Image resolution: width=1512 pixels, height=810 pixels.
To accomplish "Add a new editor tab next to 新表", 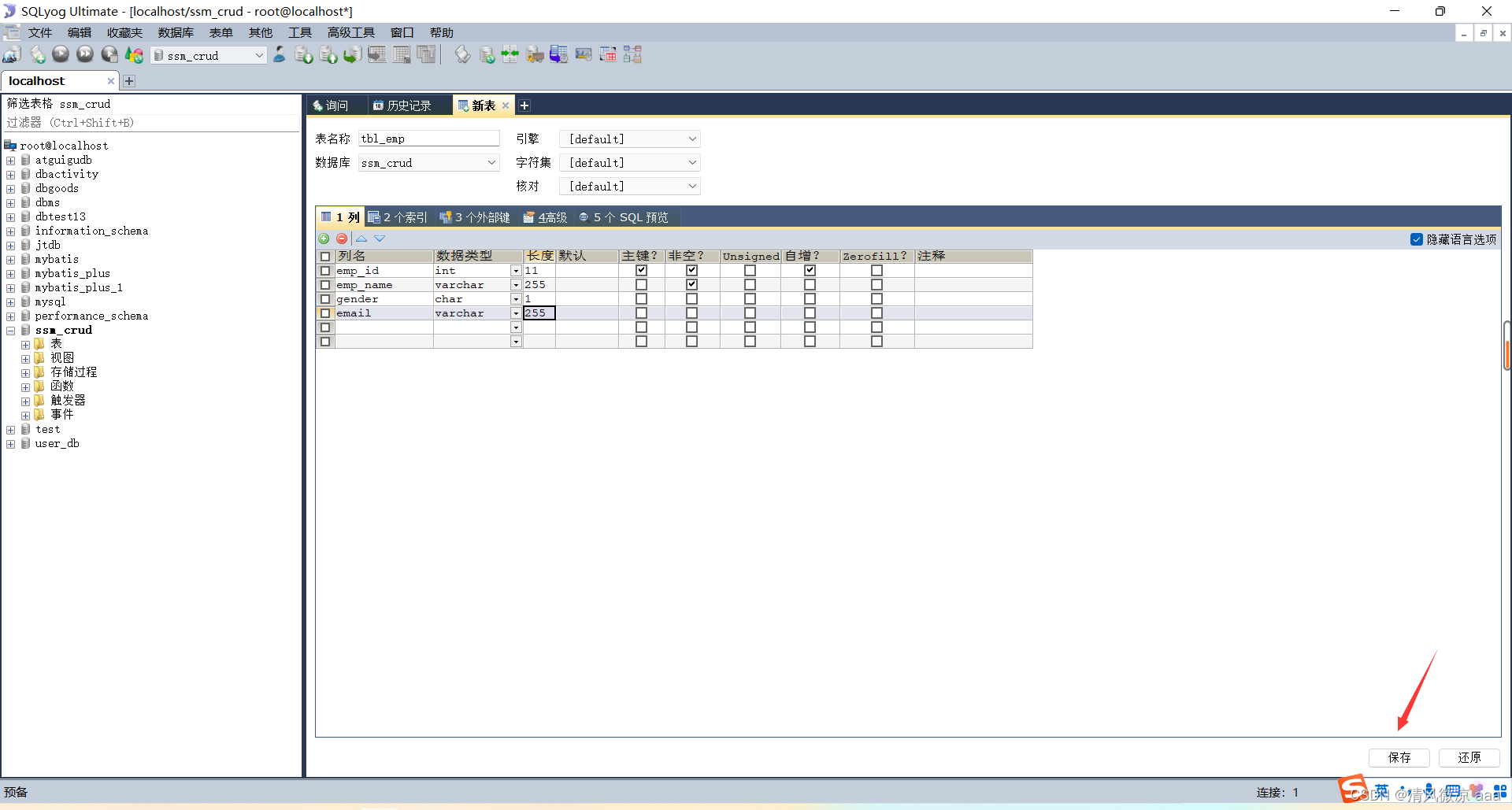I will tap(524, 105).
